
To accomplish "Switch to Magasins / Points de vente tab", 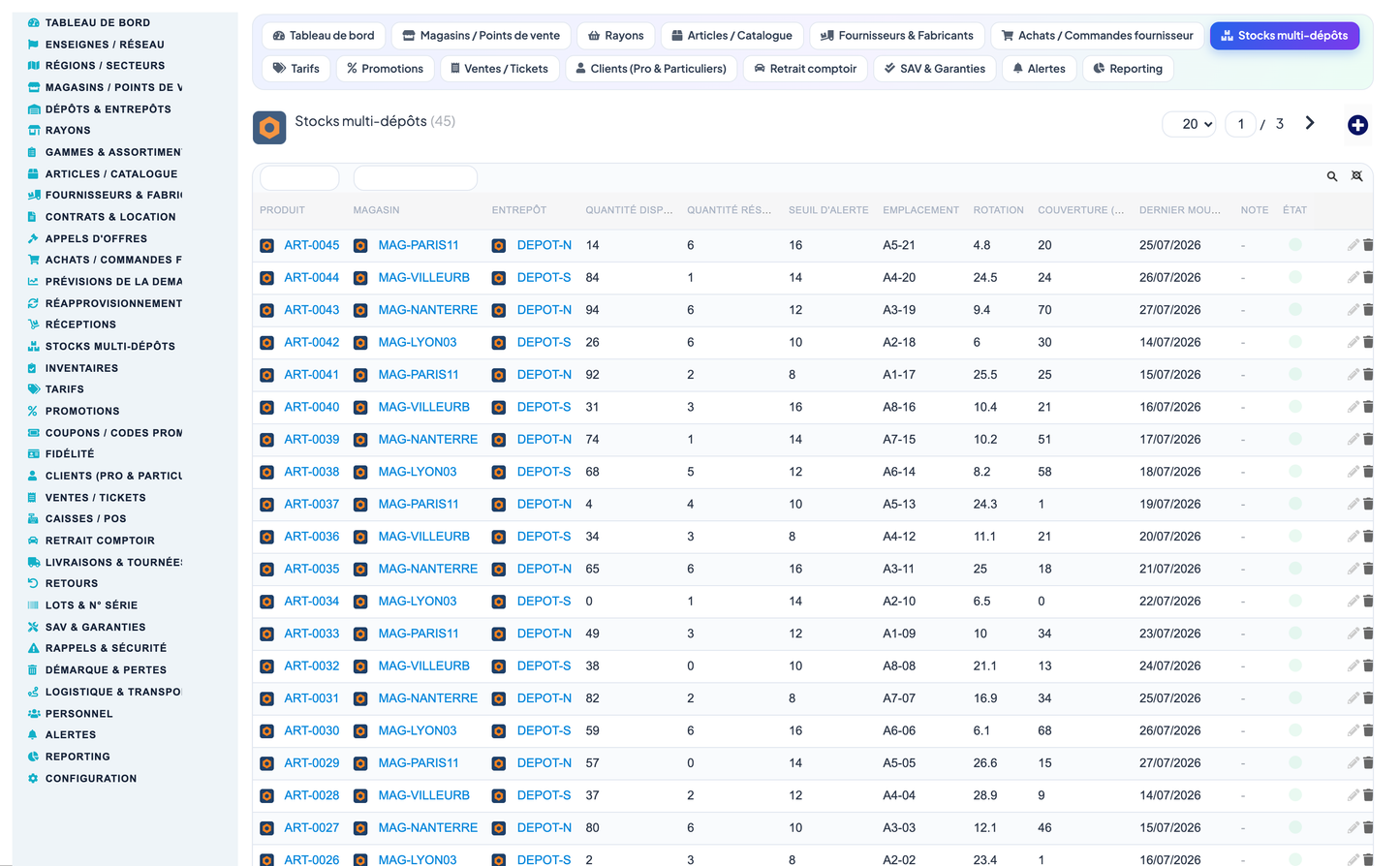I will (x=482, y=36).
